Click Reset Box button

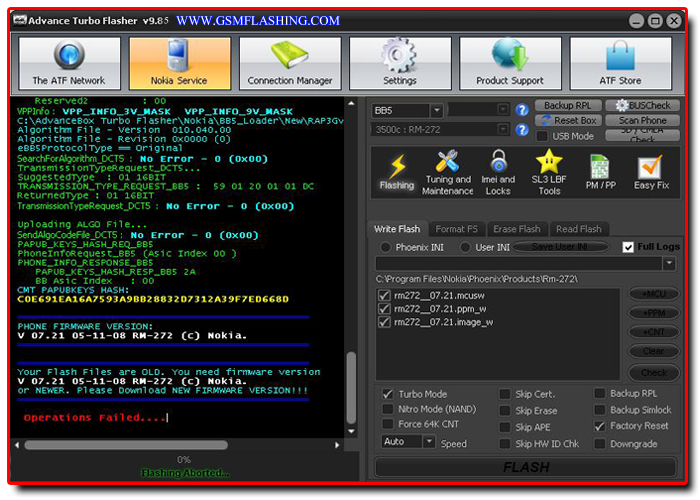point(568,121)
